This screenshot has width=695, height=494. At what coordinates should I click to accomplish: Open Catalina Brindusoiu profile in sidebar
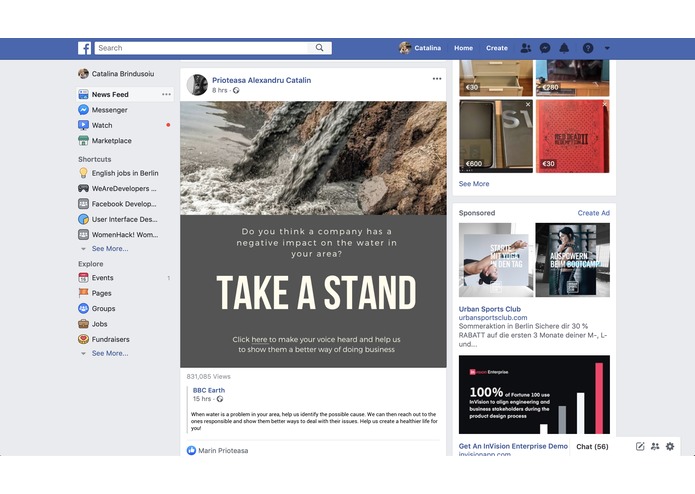click(x=123, y=74)
